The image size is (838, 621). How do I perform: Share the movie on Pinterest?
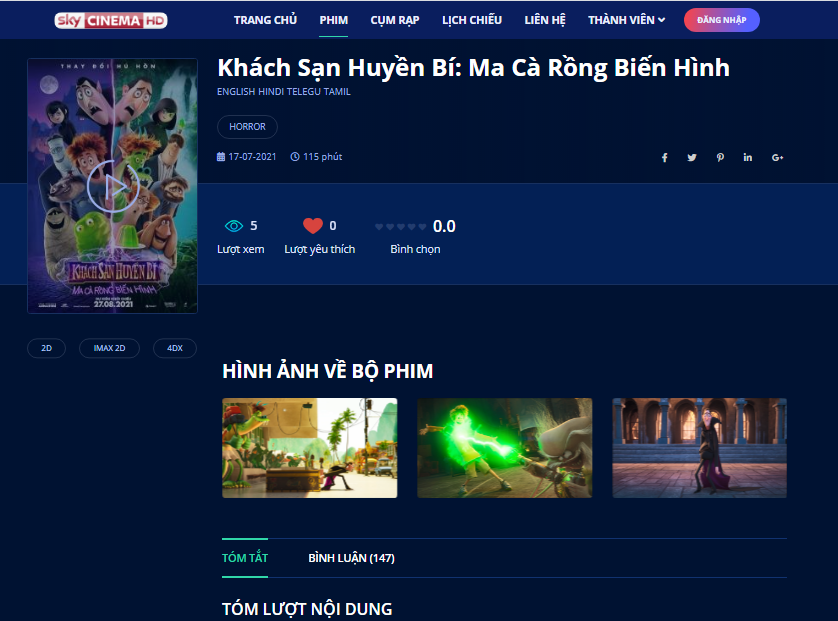[720, 157]
